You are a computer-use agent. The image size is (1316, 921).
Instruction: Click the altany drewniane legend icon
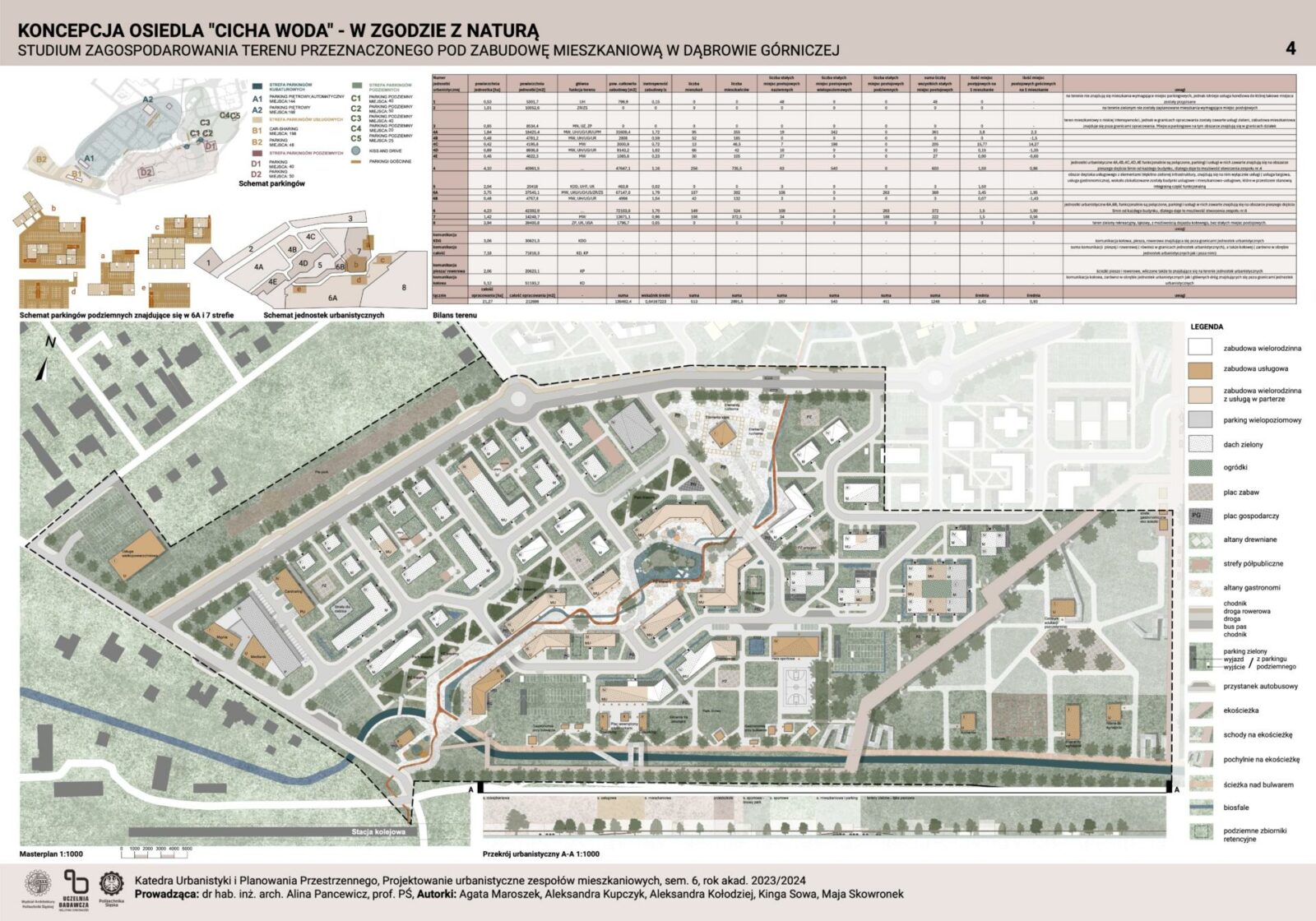[x=1200, y=540]
